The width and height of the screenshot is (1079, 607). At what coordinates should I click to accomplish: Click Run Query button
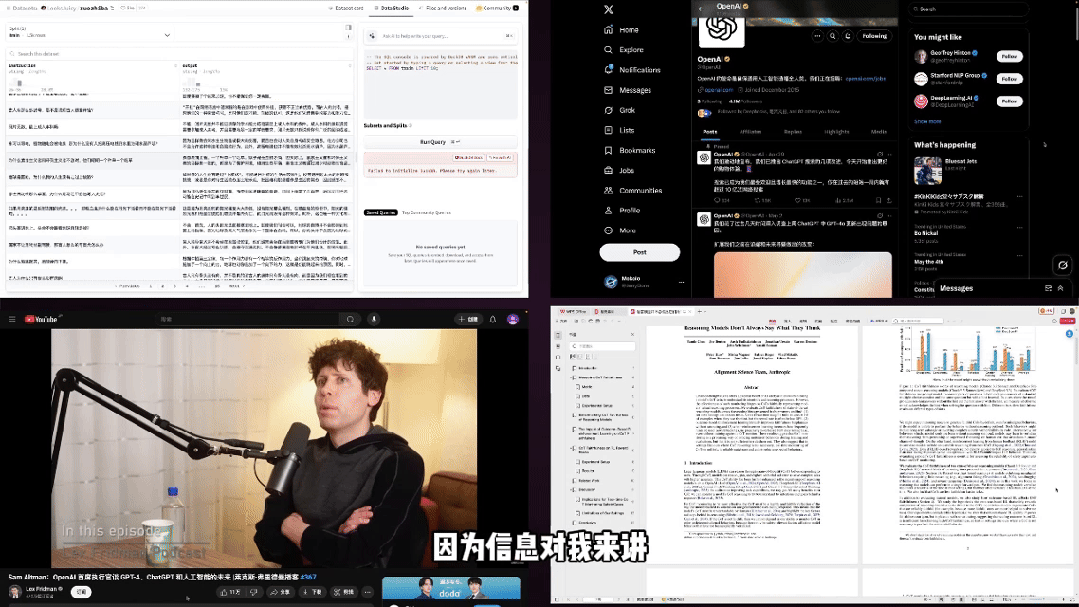tap(440, 142)
